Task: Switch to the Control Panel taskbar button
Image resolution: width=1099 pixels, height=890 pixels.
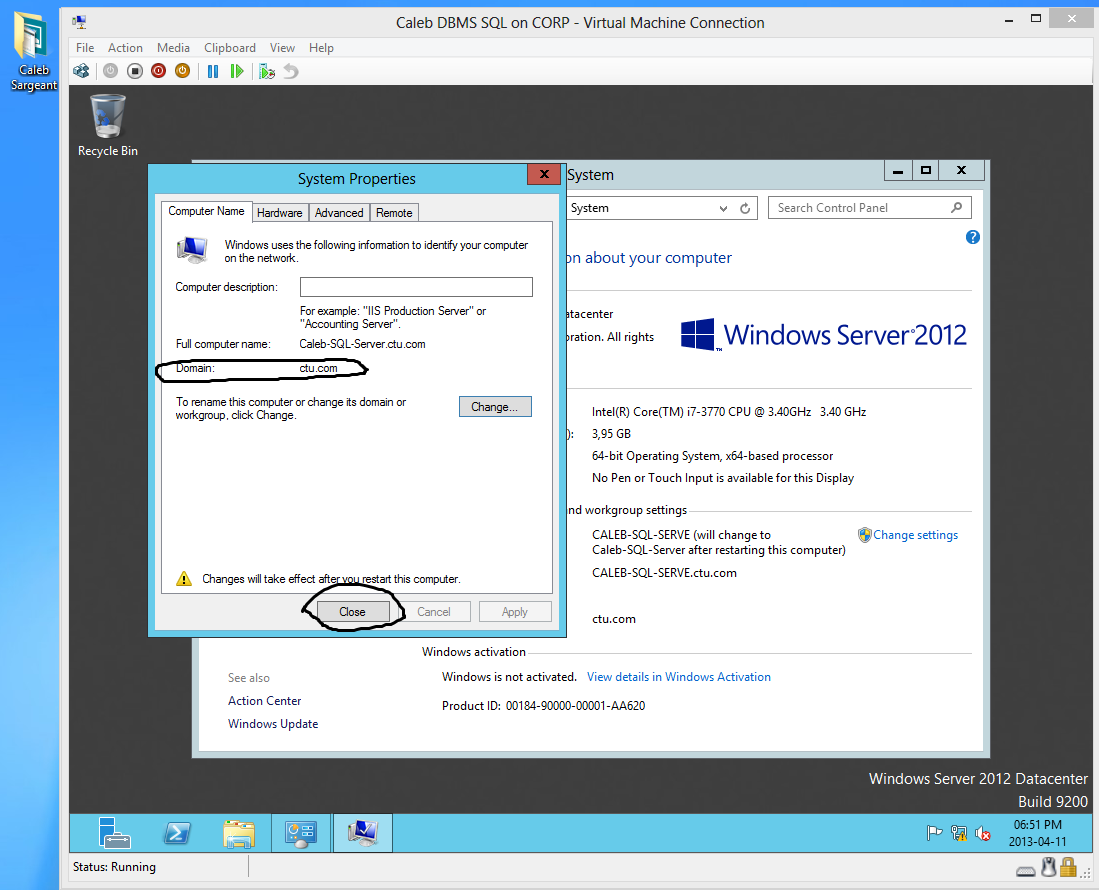Action: (301, 833)
